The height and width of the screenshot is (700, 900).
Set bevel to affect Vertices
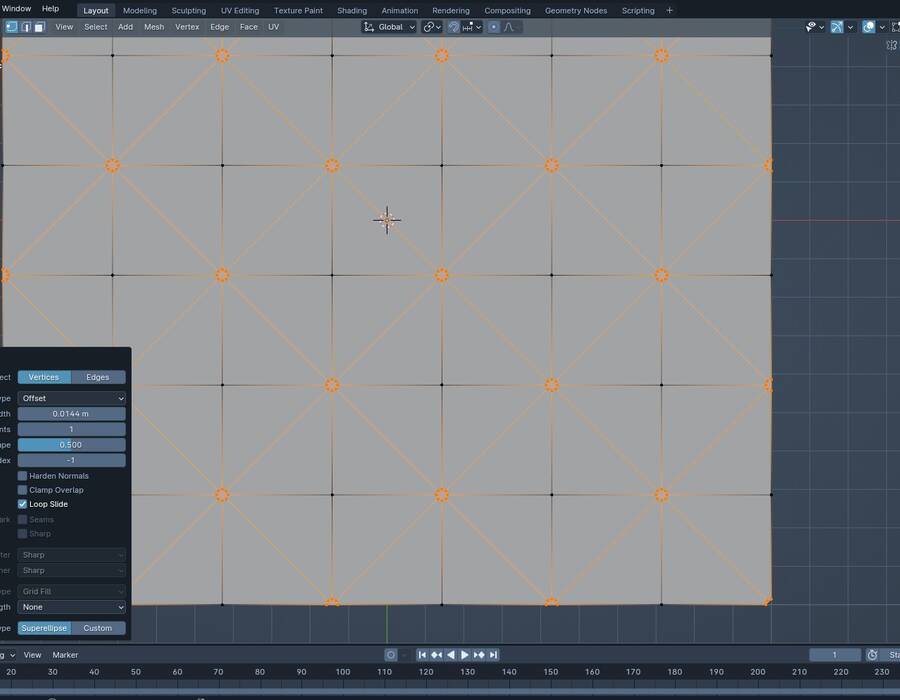(x=44, y=377)
